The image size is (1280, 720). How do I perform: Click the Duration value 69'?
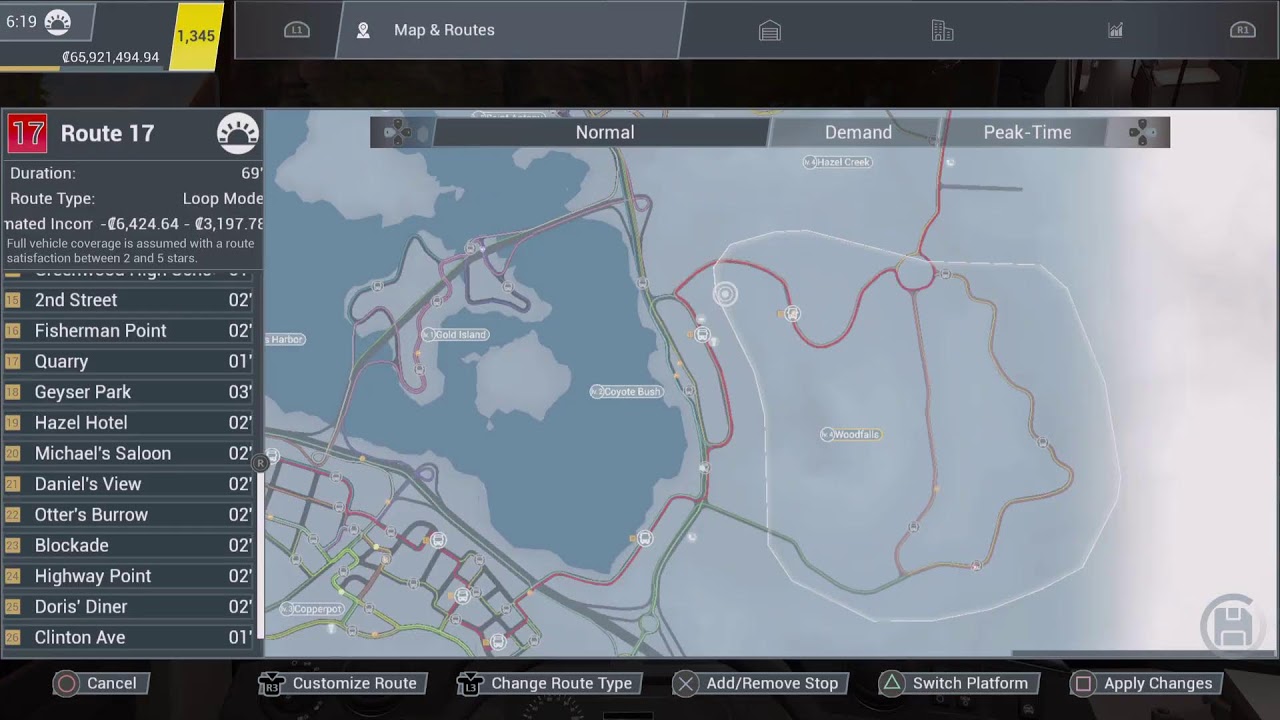click(x=251, y=173)
